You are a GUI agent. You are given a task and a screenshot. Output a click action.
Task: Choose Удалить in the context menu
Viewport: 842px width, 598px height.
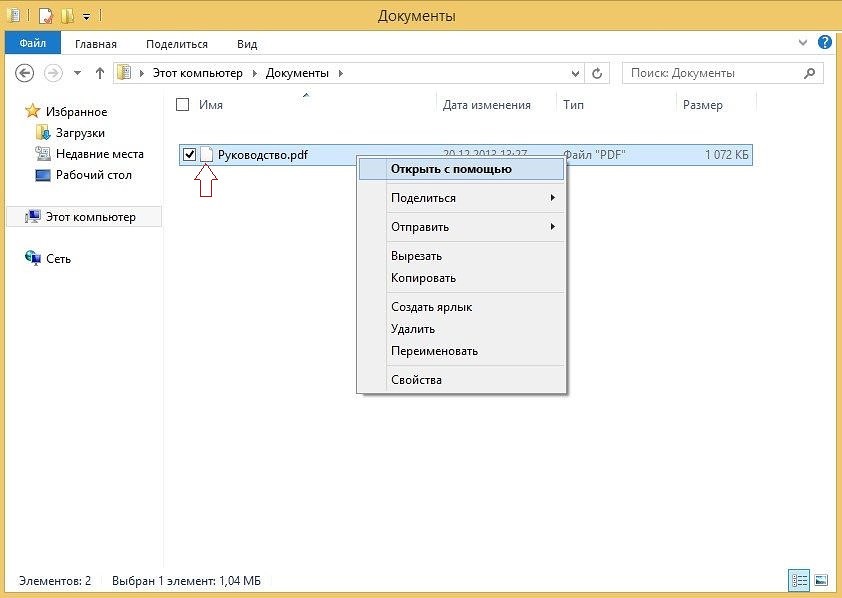[461, 329]
